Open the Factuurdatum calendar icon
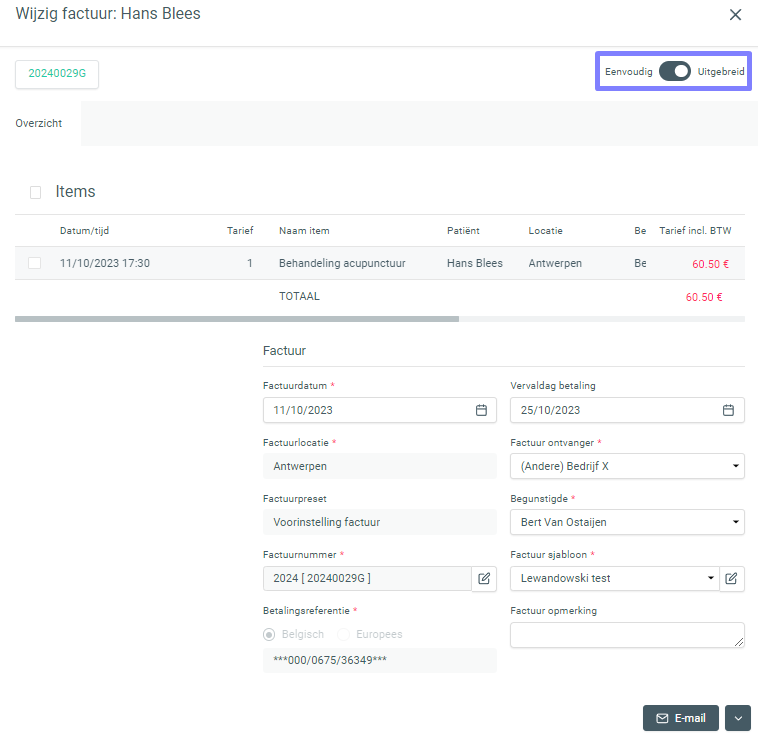This screenshot has width=758, height=741. pyautogui.click(x=481, y=410)
